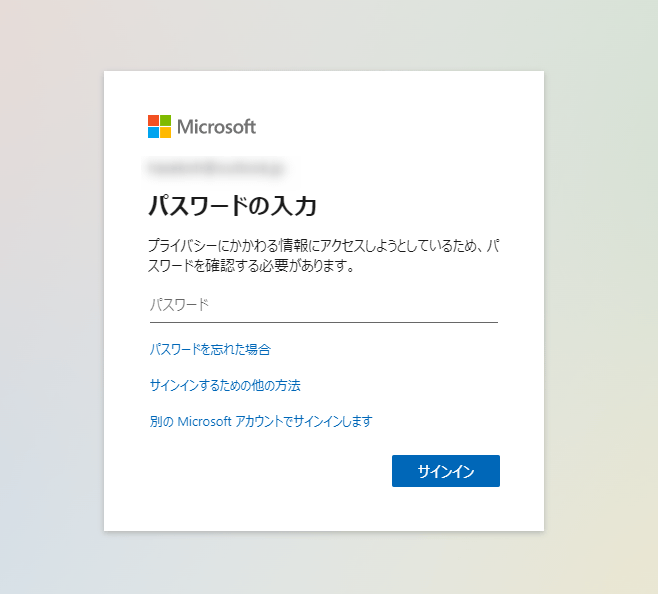Click the privacy explanation paragraph text
This screenshot has width=658, height=594.
click(324, 255)
